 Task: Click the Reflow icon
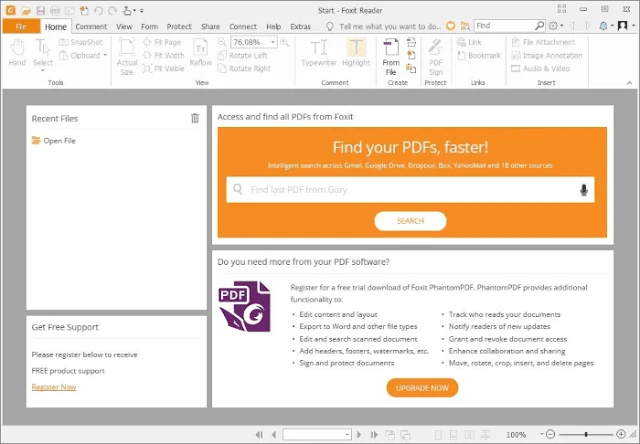pyautogui.click(x=200, y=52)
